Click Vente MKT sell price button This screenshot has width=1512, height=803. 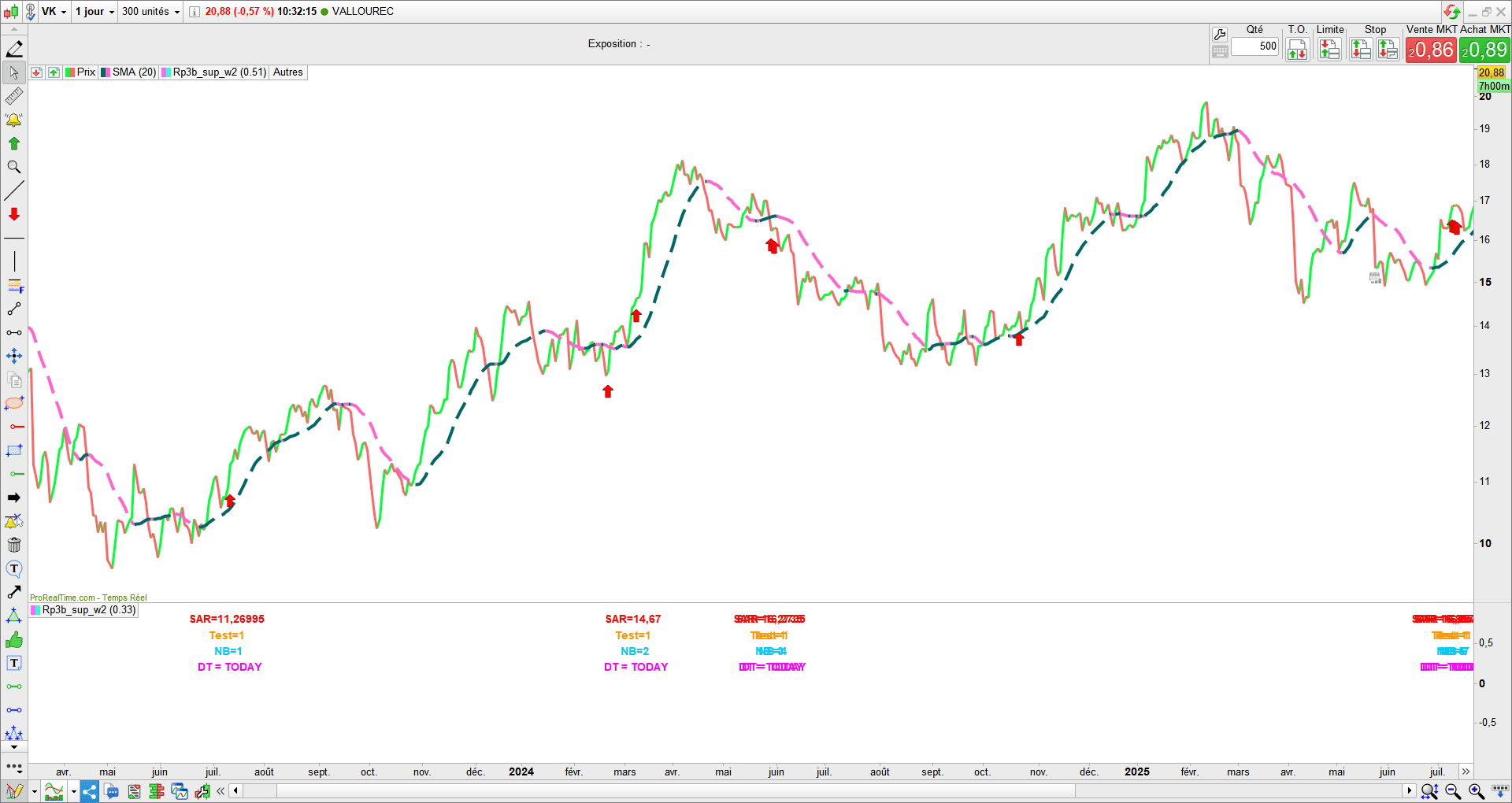click(x=1431, y=50)
